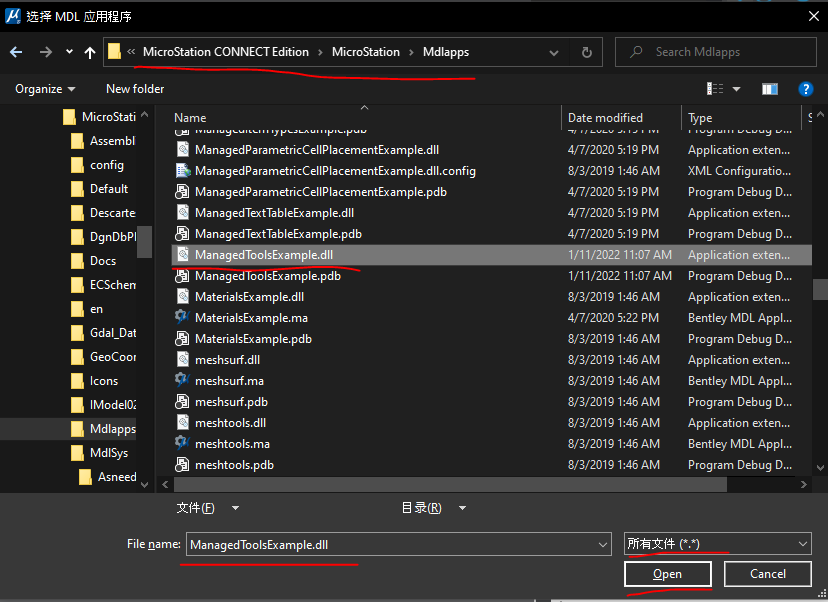Select meshsurf.pdb file icon
This screenshot has width=828, height=602.
[182, 401]
